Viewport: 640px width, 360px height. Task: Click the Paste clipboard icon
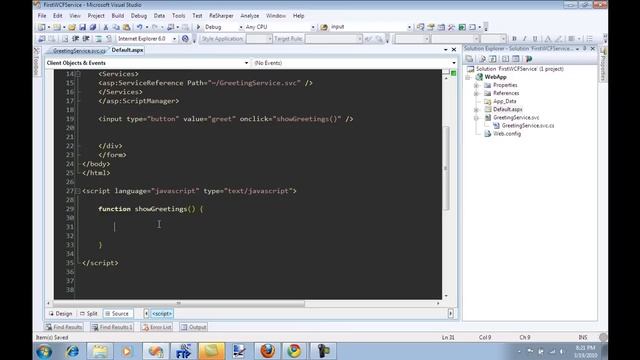tap(127, 27)
